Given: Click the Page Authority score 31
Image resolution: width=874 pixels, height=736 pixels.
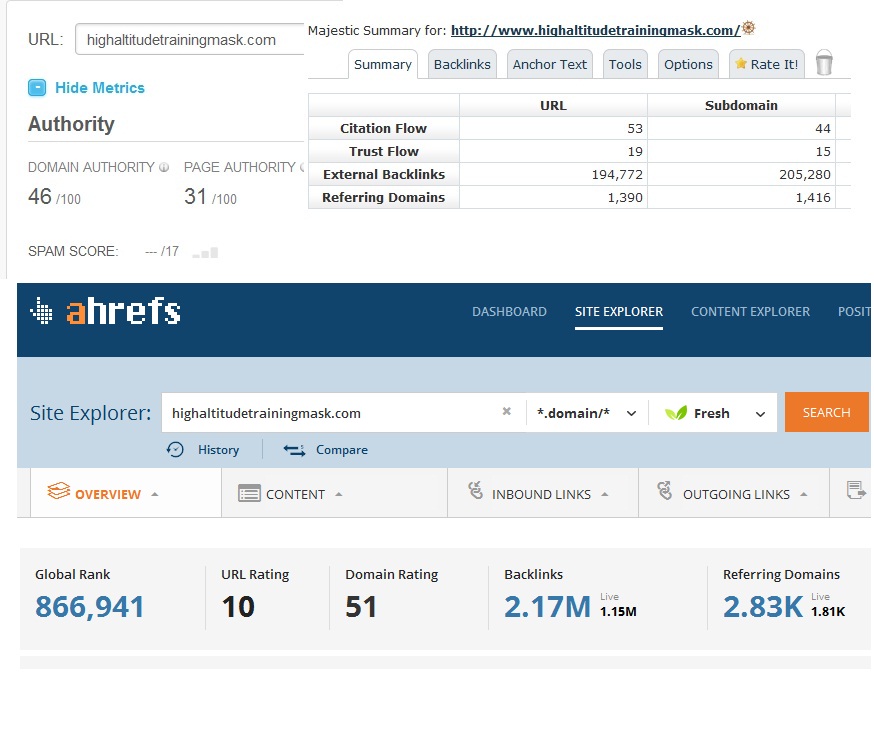Looking at the screenshot, I should (x=196, y=196).
